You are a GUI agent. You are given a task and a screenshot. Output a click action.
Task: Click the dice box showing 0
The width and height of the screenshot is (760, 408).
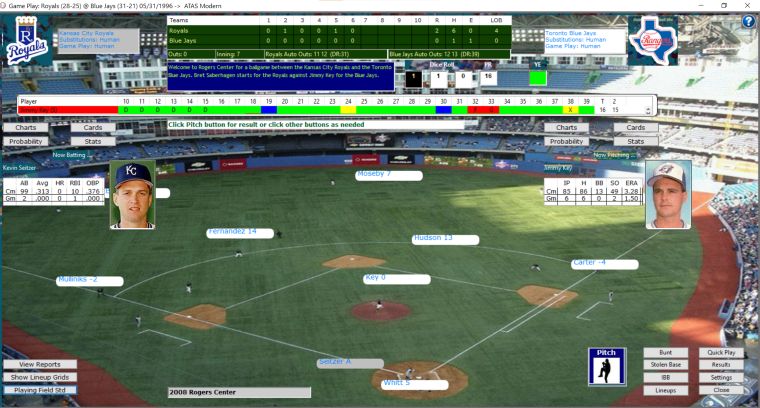pyautogui.click(x=463, y=79)
